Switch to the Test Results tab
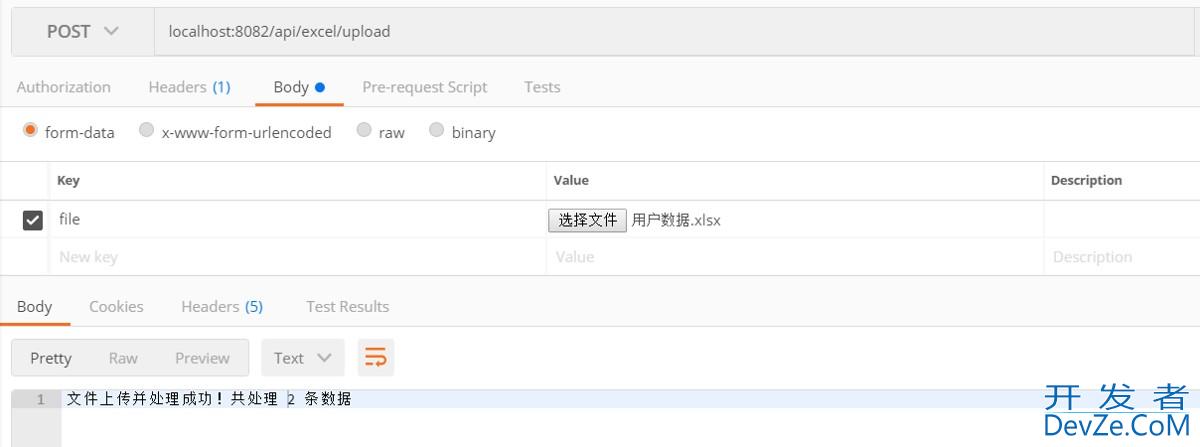The image size is (1200, 447). pos(347,307)
